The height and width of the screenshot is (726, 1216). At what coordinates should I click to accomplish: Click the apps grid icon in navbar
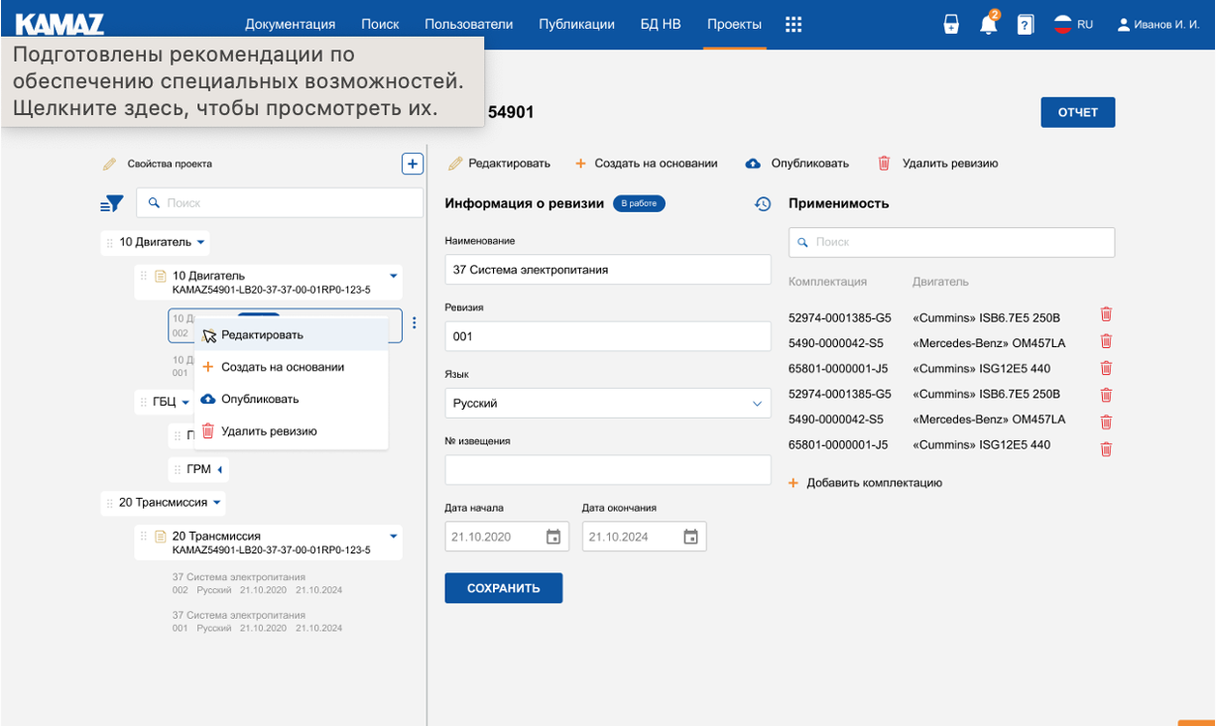[793, 25]
